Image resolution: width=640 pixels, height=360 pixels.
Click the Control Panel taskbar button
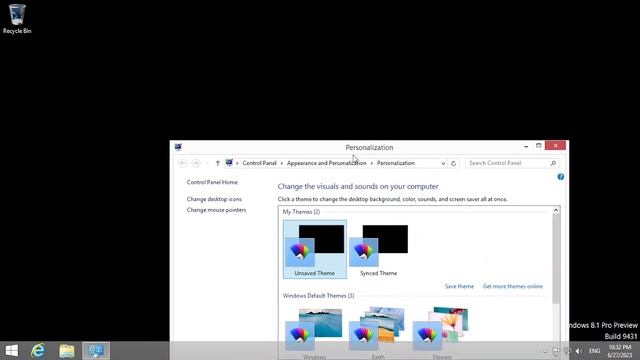96,351
